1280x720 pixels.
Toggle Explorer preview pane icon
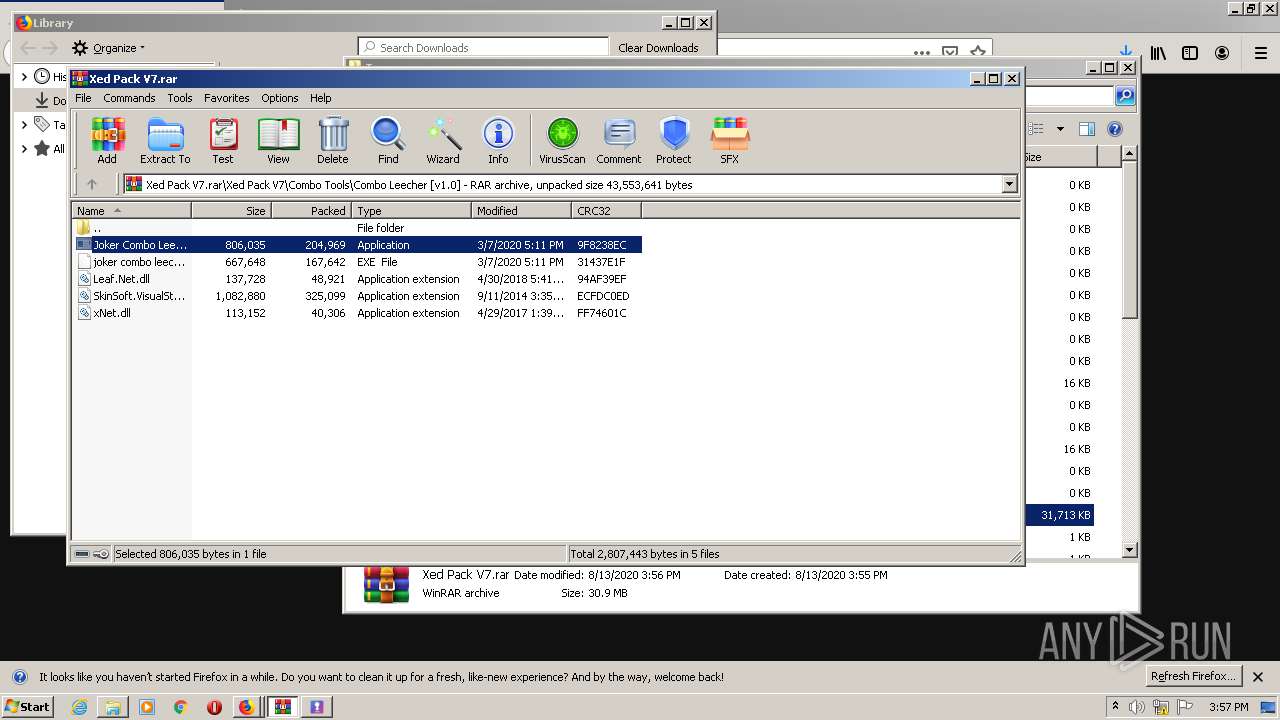tap(1087, 128)
